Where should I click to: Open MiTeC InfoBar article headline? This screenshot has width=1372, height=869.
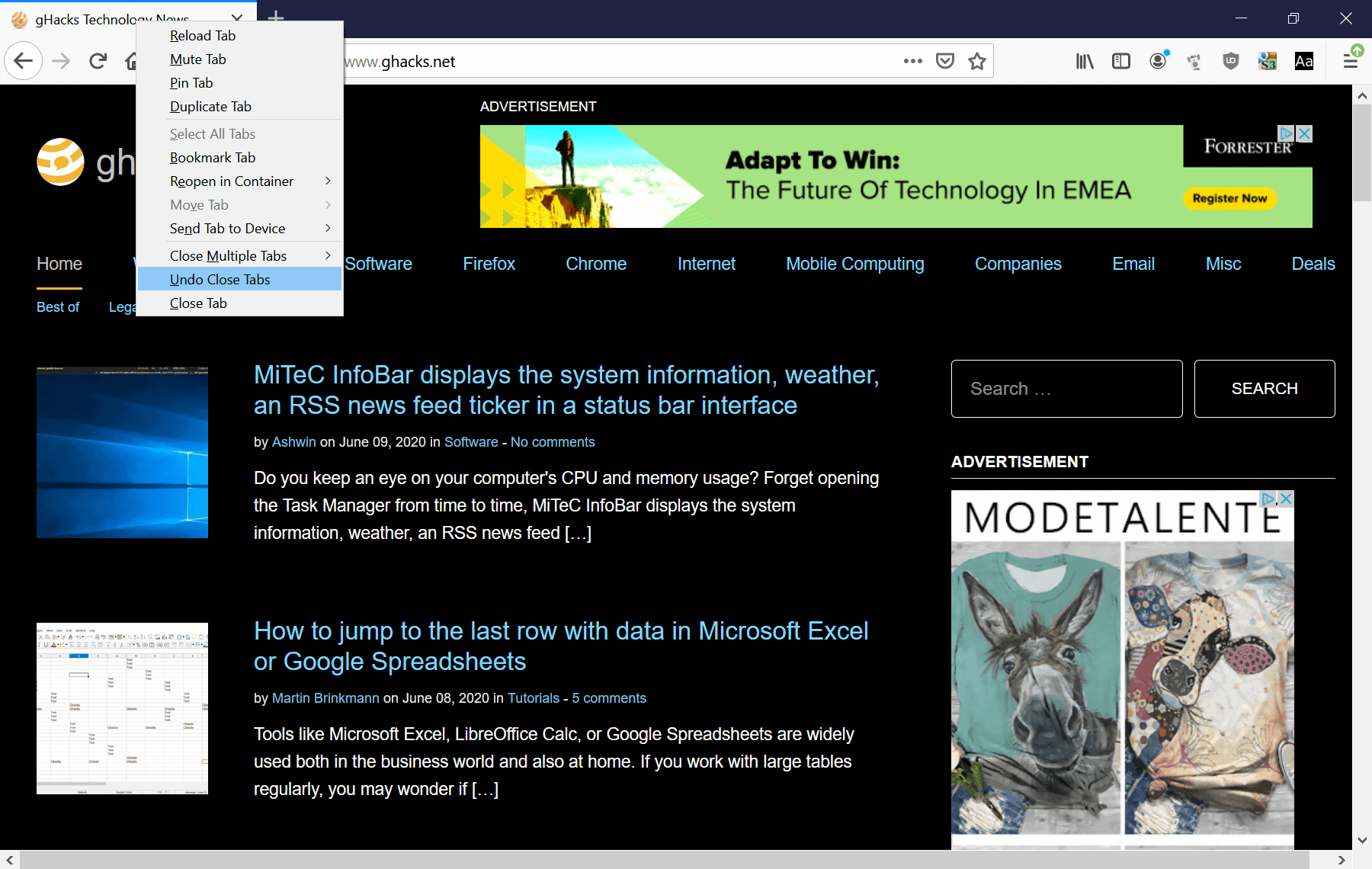tap(566, 390)
